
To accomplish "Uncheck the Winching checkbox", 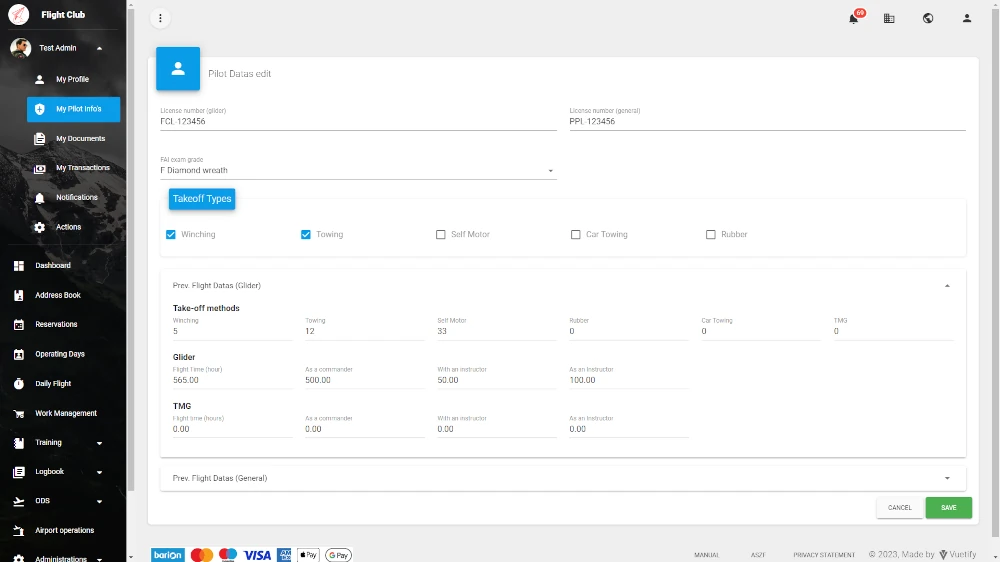I will [171, 235].
